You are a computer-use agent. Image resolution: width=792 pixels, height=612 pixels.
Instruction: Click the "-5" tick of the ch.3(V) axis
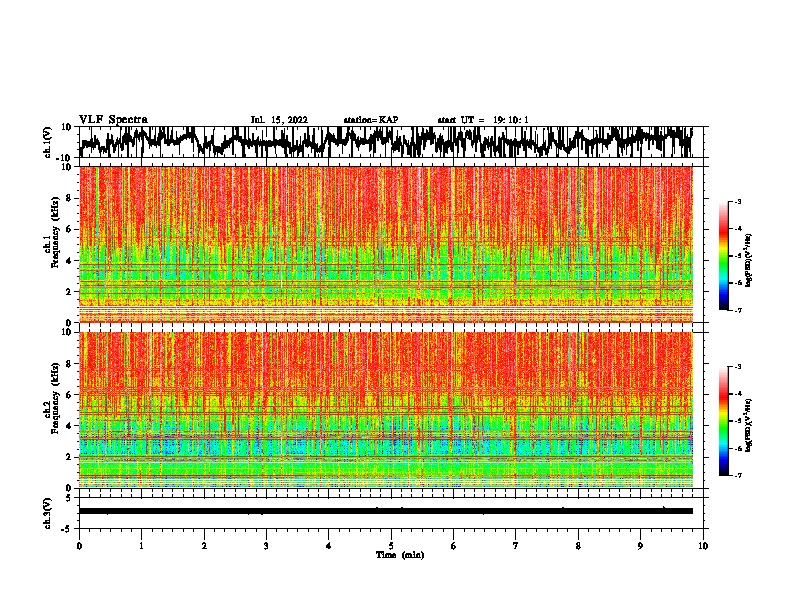click(68, 529)
